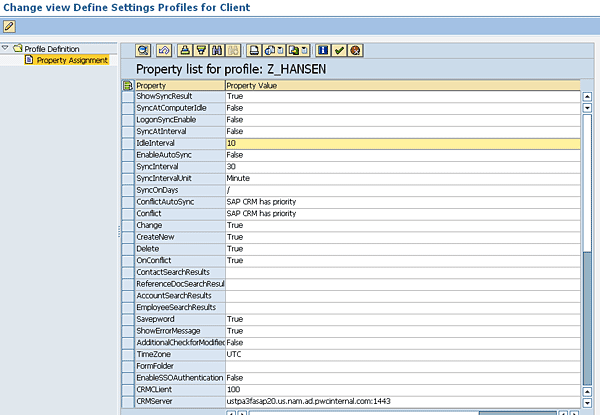Click the Details magnifier icon in toolbar

click(143, 49)
